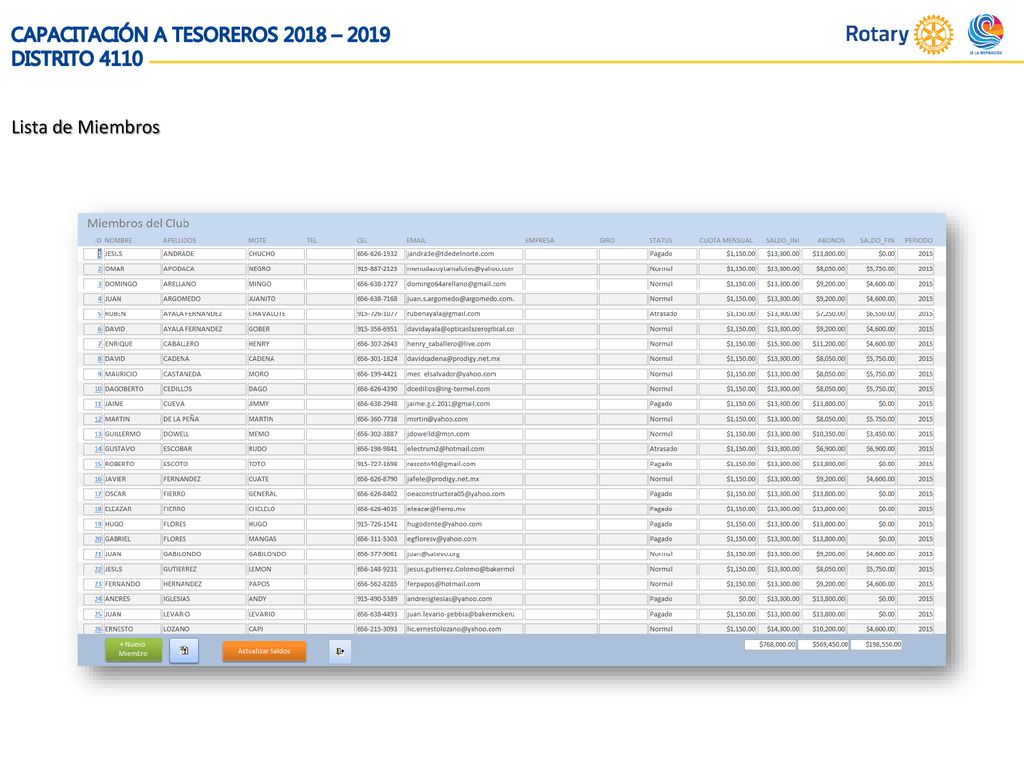Click the EMPRESA column header
This screenshot has height=768, width=1024.
point(539,240)
